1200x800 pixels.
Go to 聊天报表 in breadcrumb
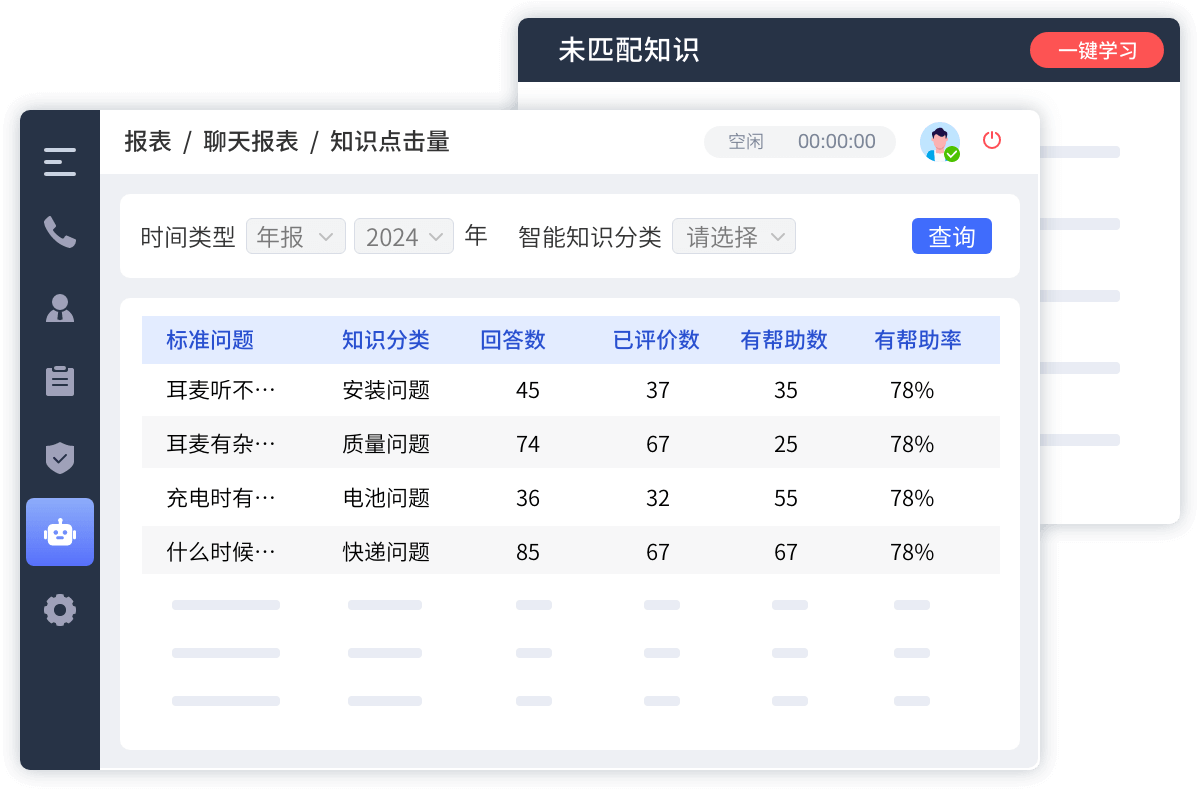point(251,141)
